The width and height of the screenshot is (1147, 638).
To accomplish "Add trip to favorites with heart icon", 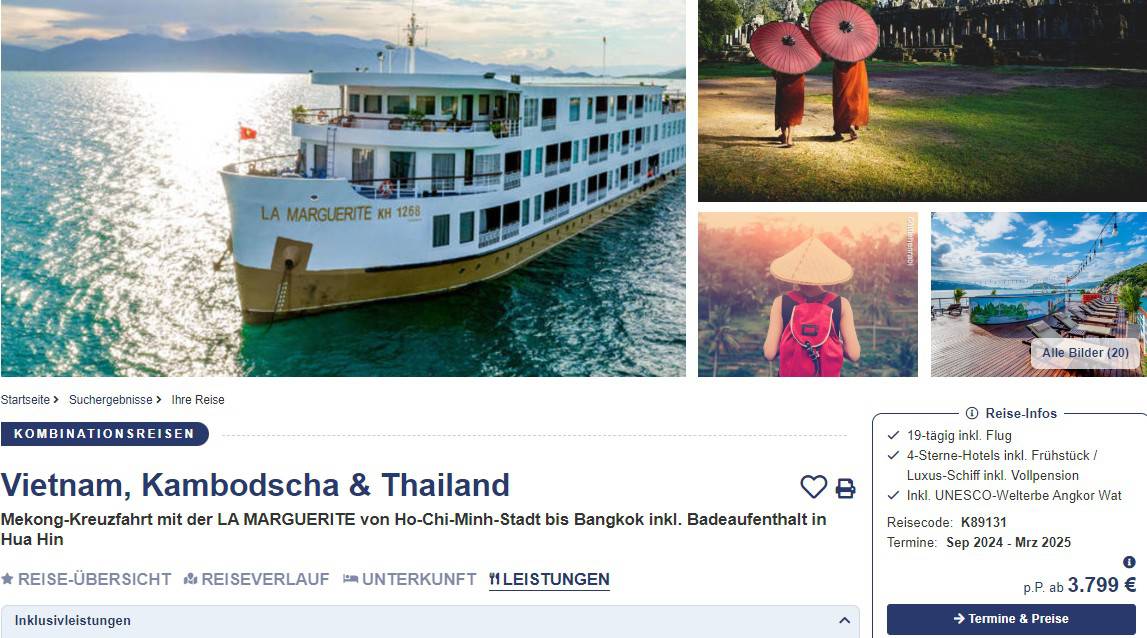I will click(x=813, y=487).
